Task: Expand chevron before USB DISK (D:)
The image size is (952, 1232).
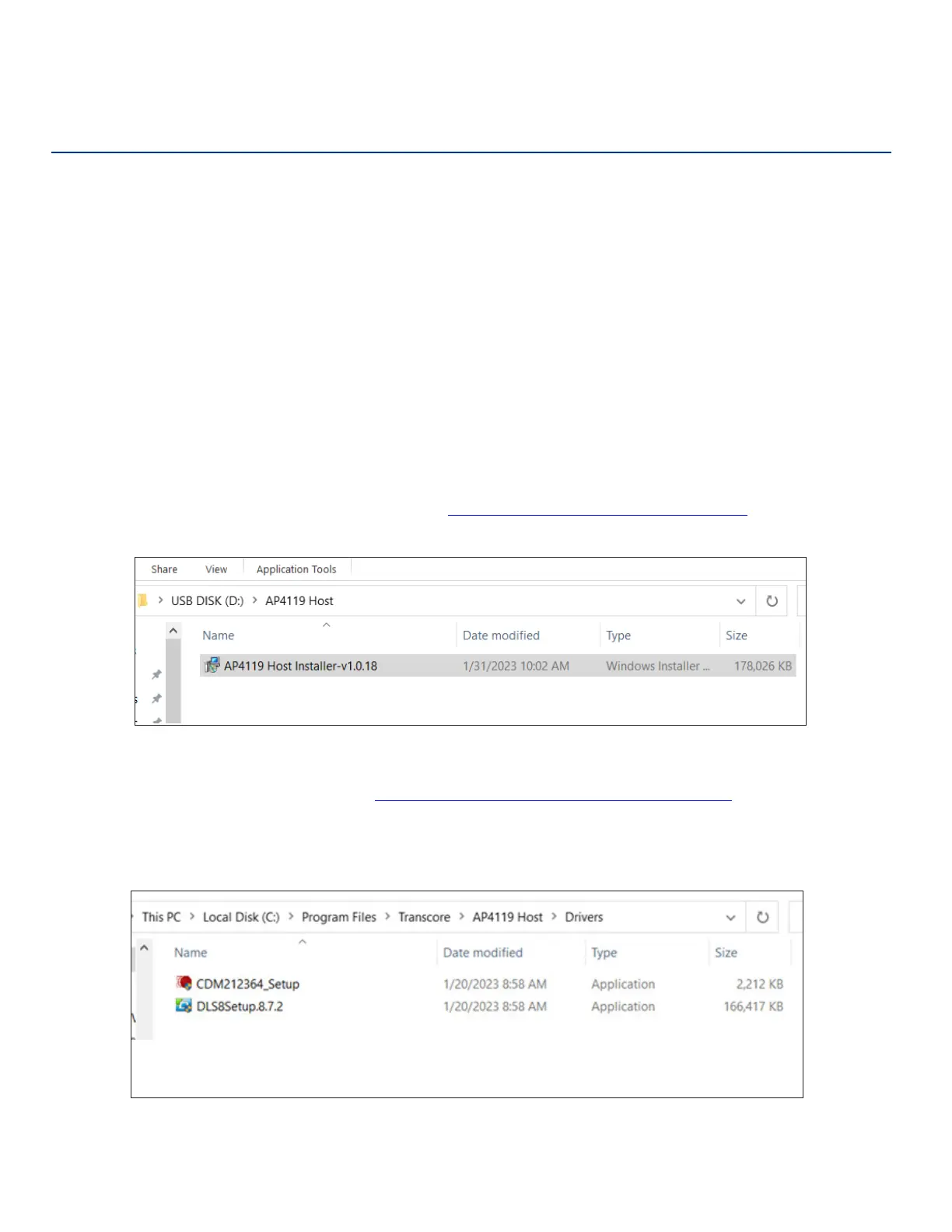Action: 160,600
